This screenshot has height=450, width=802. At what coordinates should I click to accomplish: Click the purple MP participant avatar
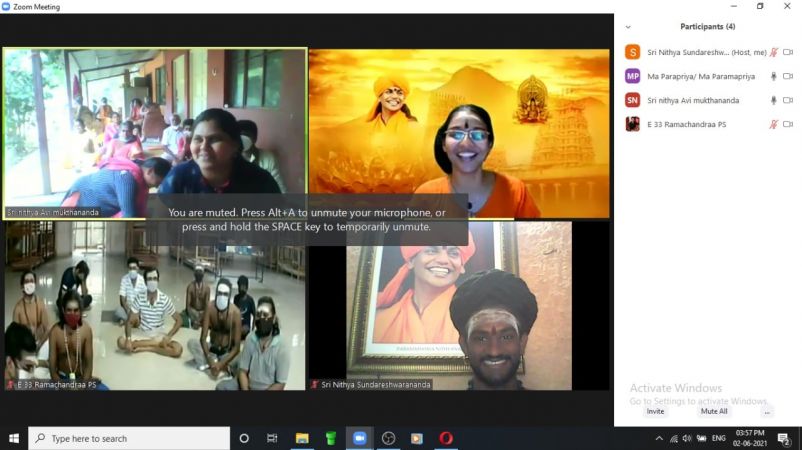(x=632, y=76)
